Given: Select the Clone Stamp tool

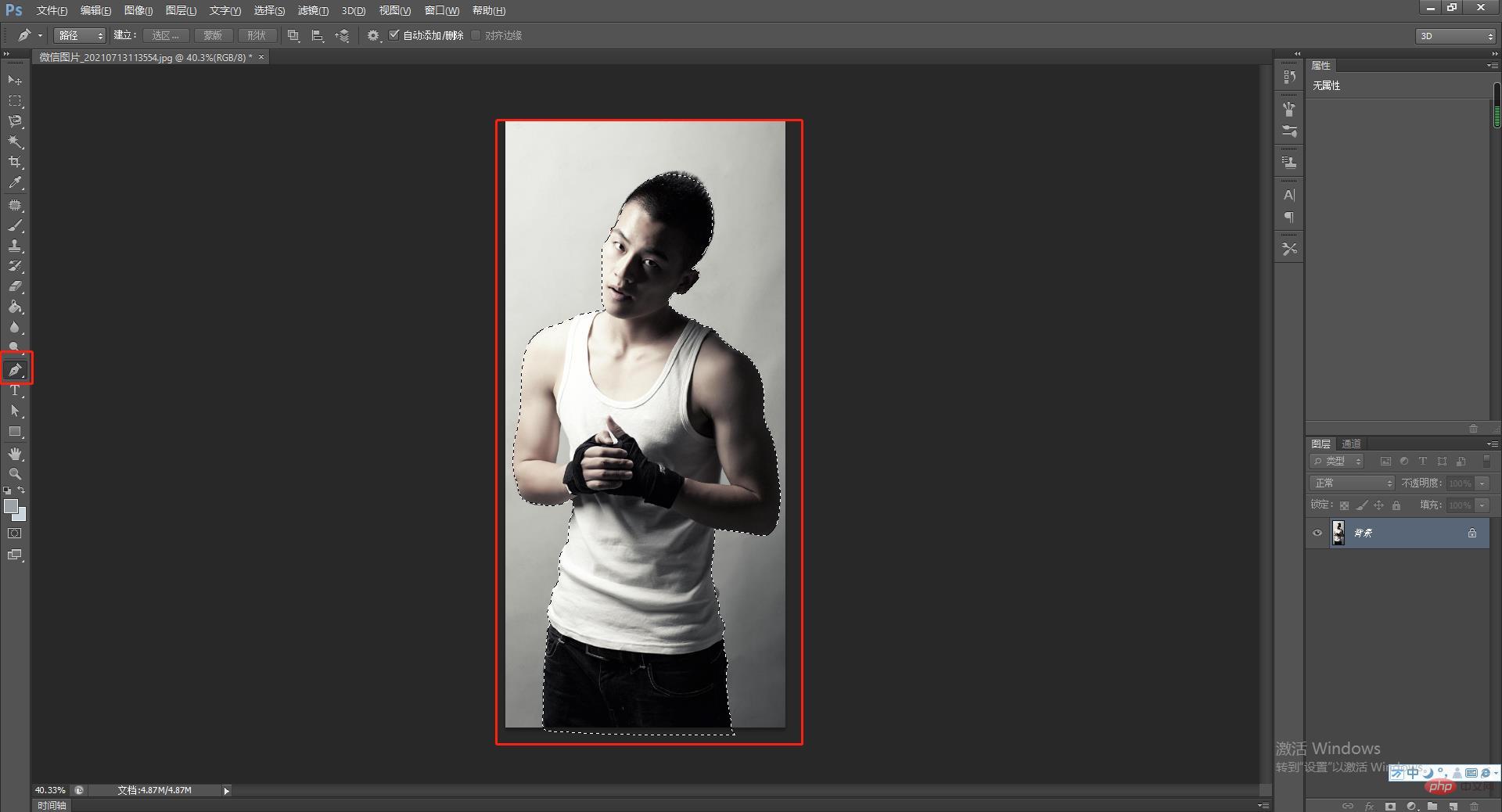Looking at the screenshot, I should click(x=15, y=246).
